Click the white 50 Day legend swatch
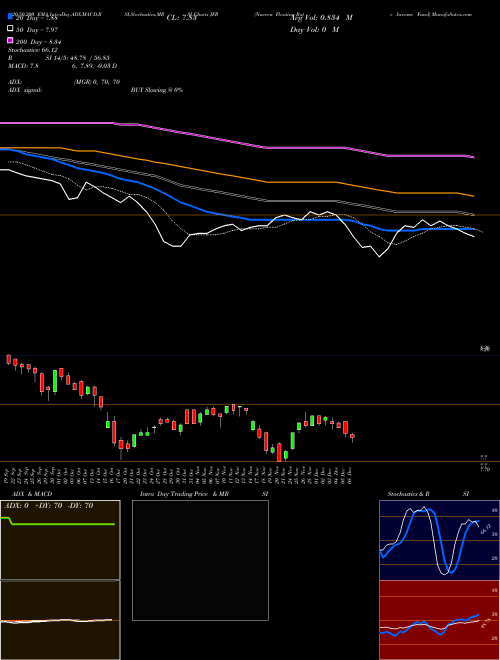This screenshot has height=660, width=500. [11, 29]
